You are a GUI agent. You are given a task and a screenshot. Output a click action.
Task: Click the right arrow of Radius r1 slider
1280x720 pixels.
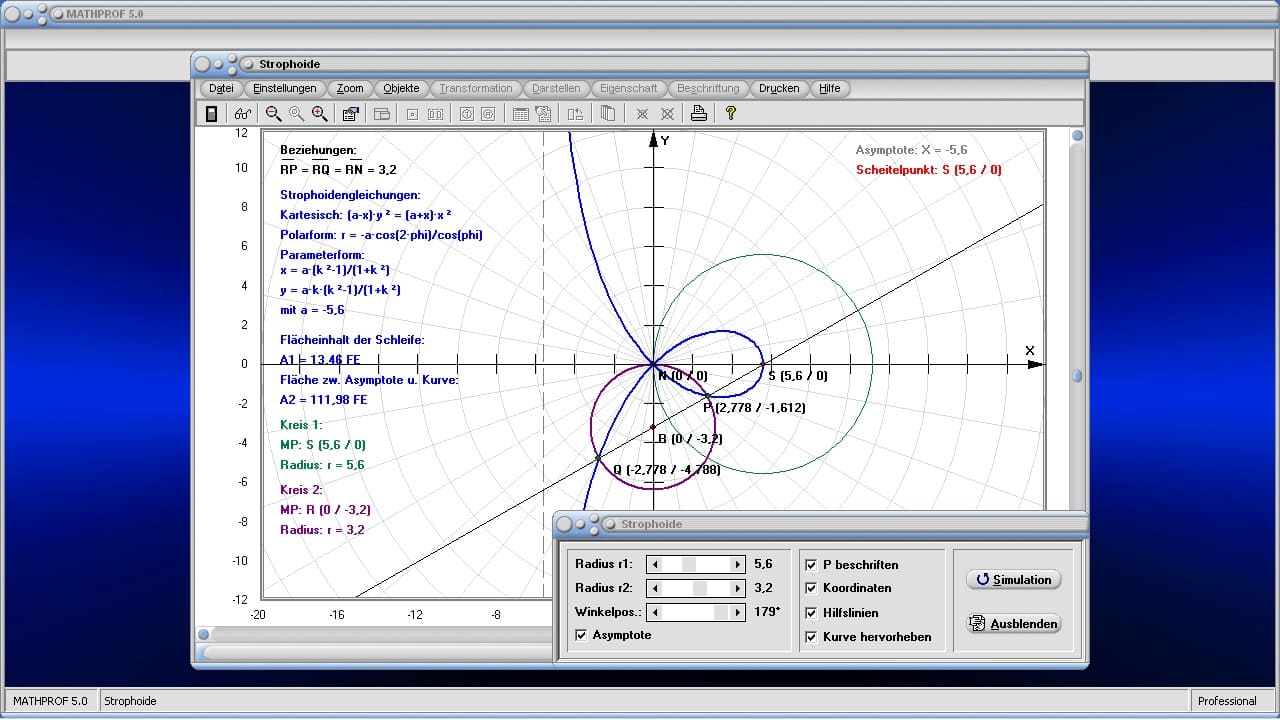pyautogui.click(x=738, y=565)
